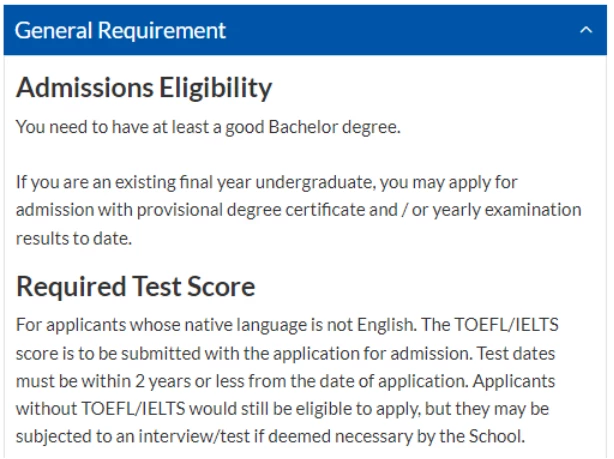Click the line starting 'If you are an existing'

coord(266,183)
